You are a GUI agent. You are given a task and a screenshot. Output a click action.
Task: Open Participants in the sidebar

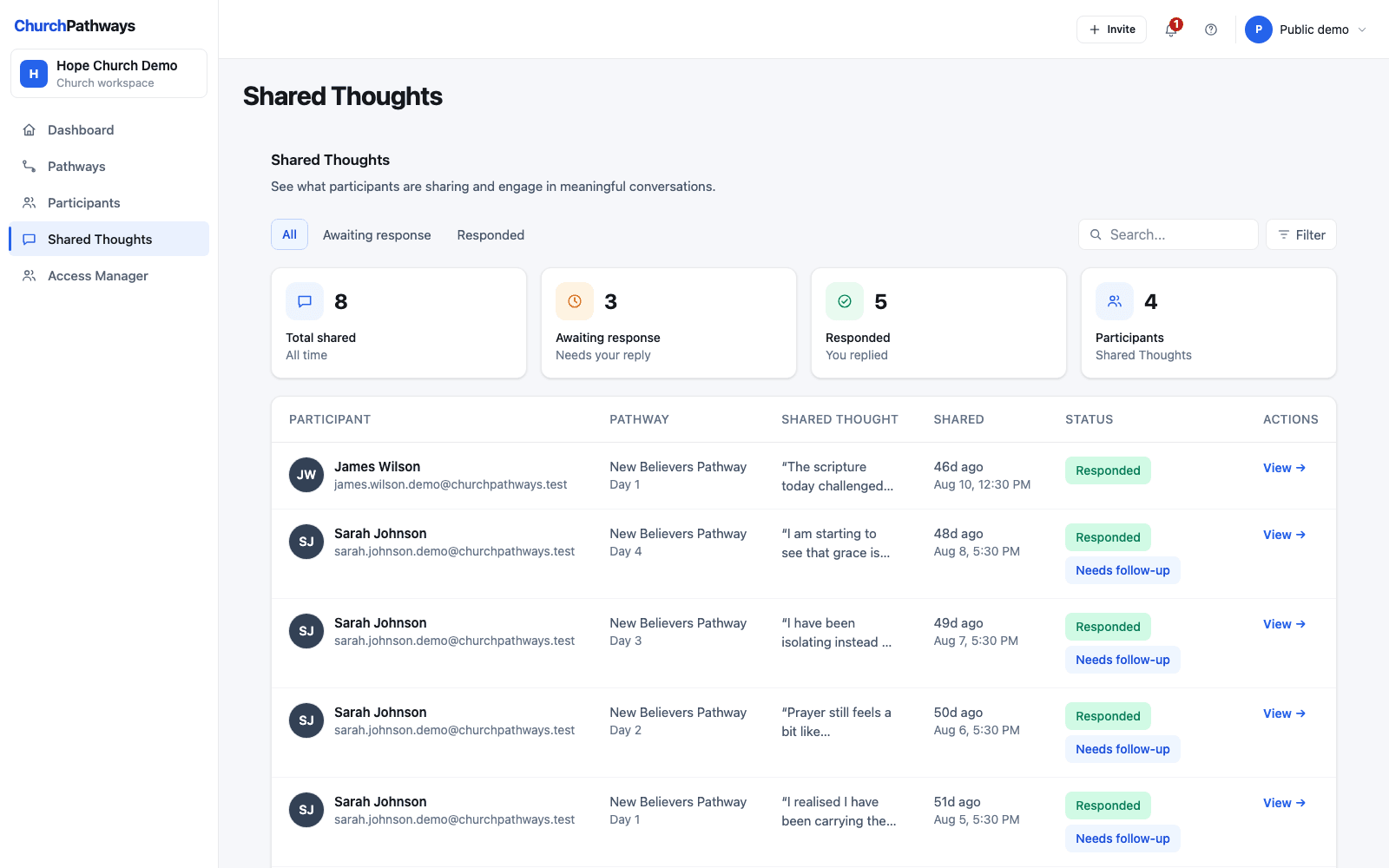(109, 203)
